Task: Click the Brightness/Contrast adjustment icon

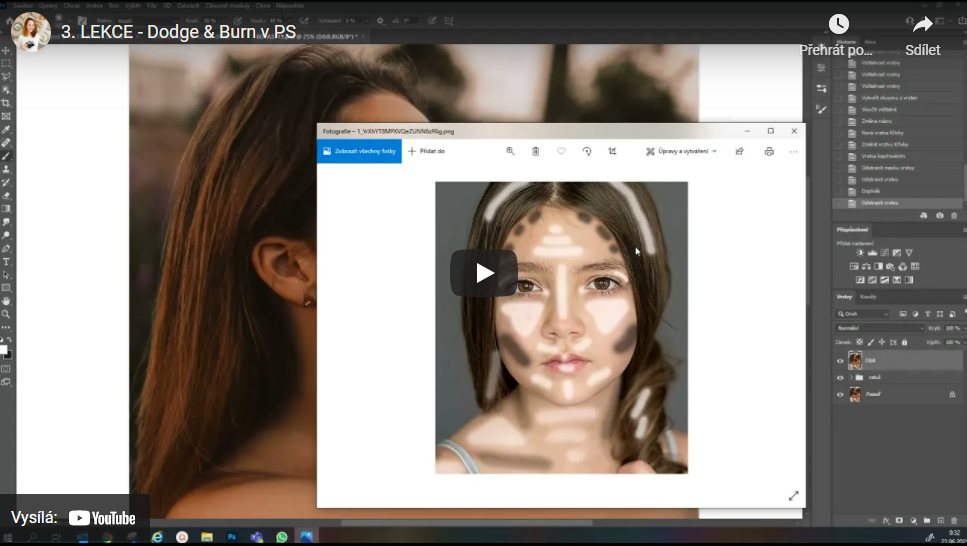Action: (860, 252)
